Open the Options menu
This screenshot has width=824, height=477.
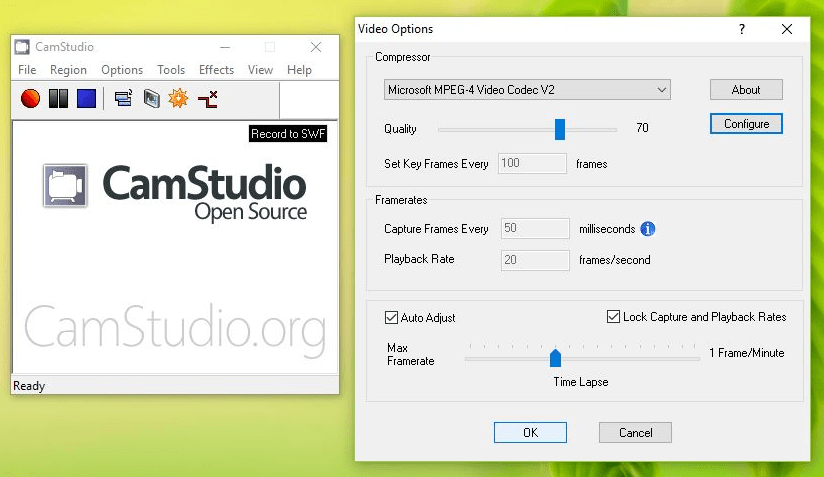[122, 70]
